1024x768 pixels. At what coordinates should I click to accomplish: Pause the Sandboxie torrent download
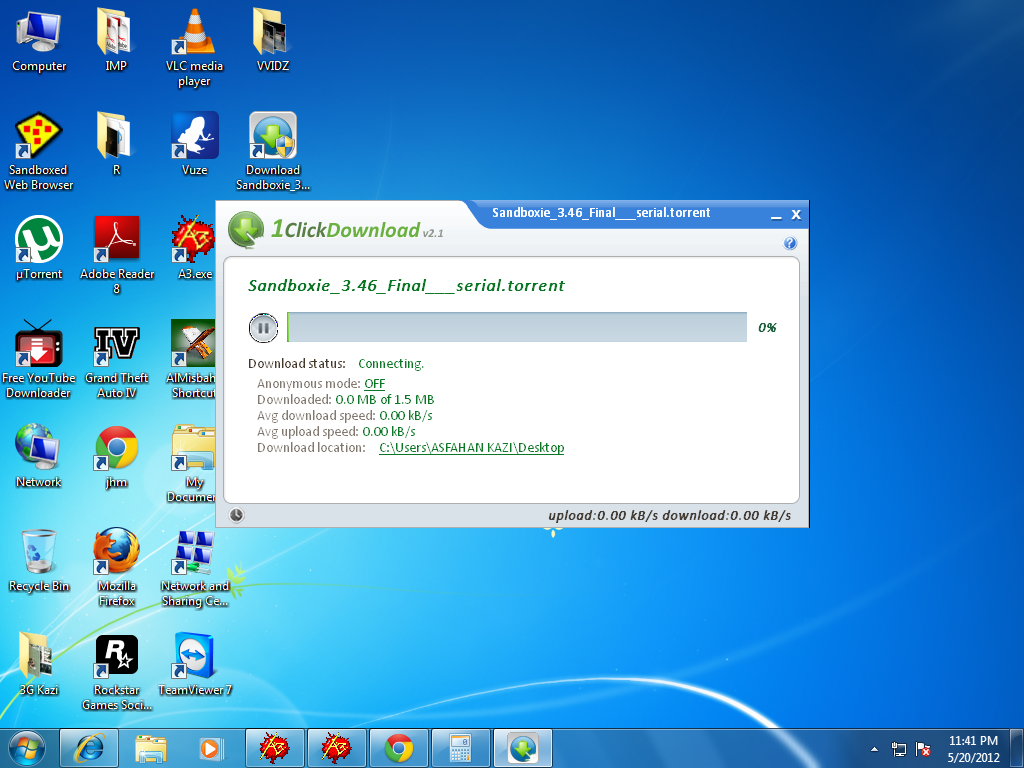[263, 327]
